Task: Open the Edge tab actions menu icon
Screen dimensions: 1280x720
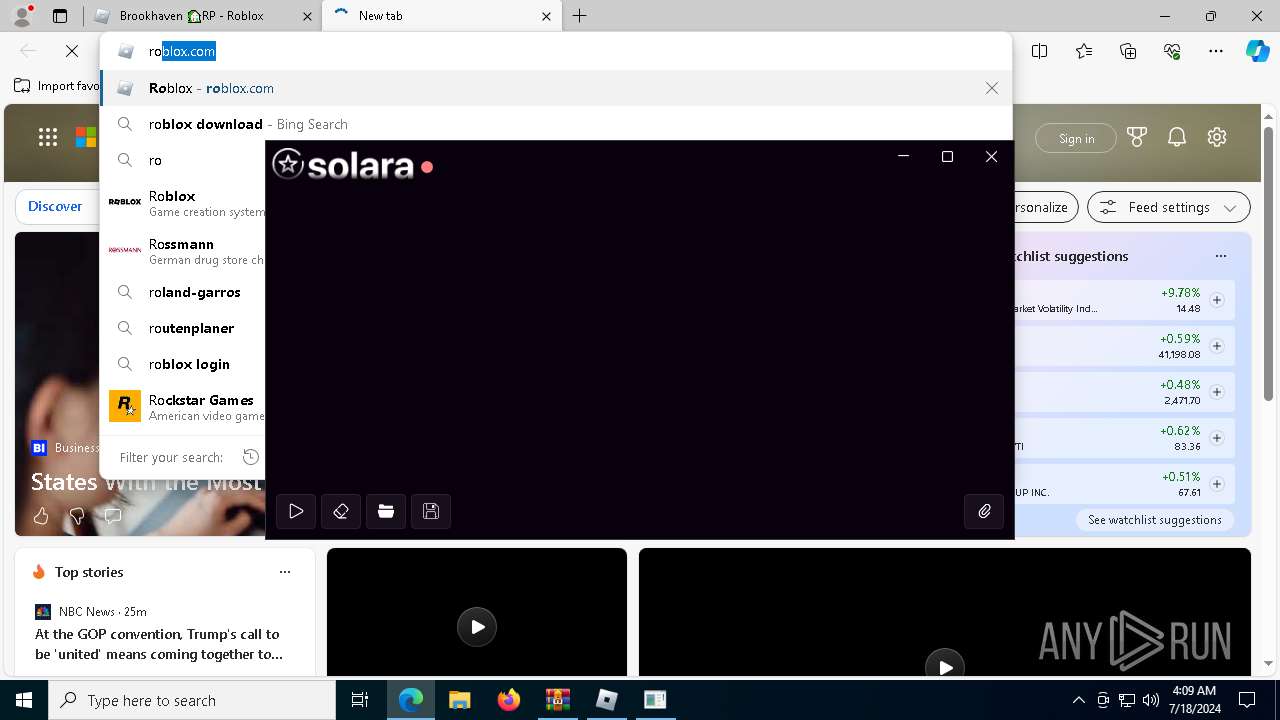Action: pos(60,16)
